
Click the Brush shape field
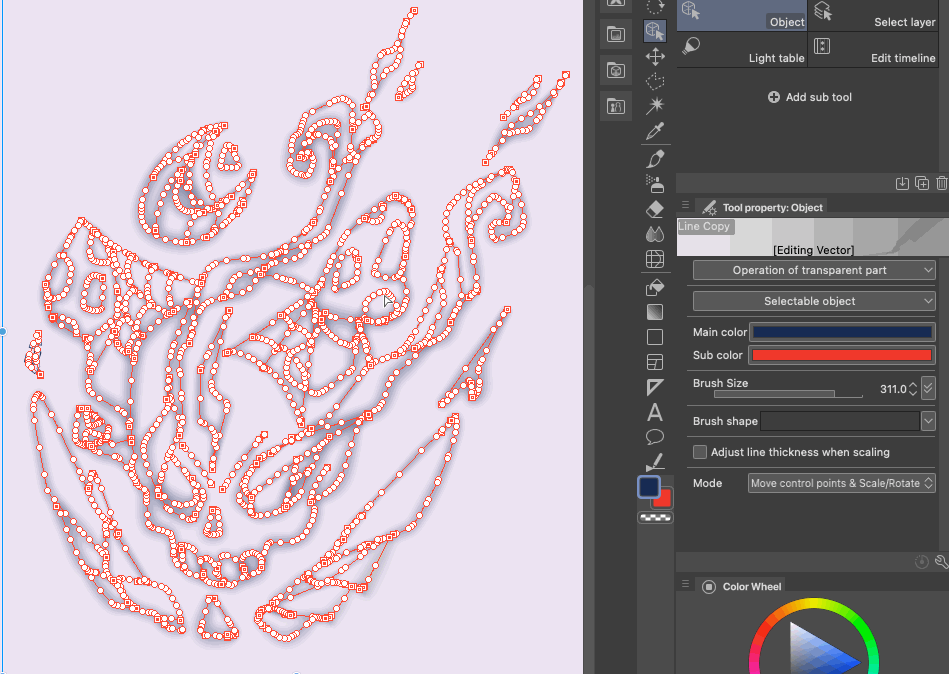[839, 420]
